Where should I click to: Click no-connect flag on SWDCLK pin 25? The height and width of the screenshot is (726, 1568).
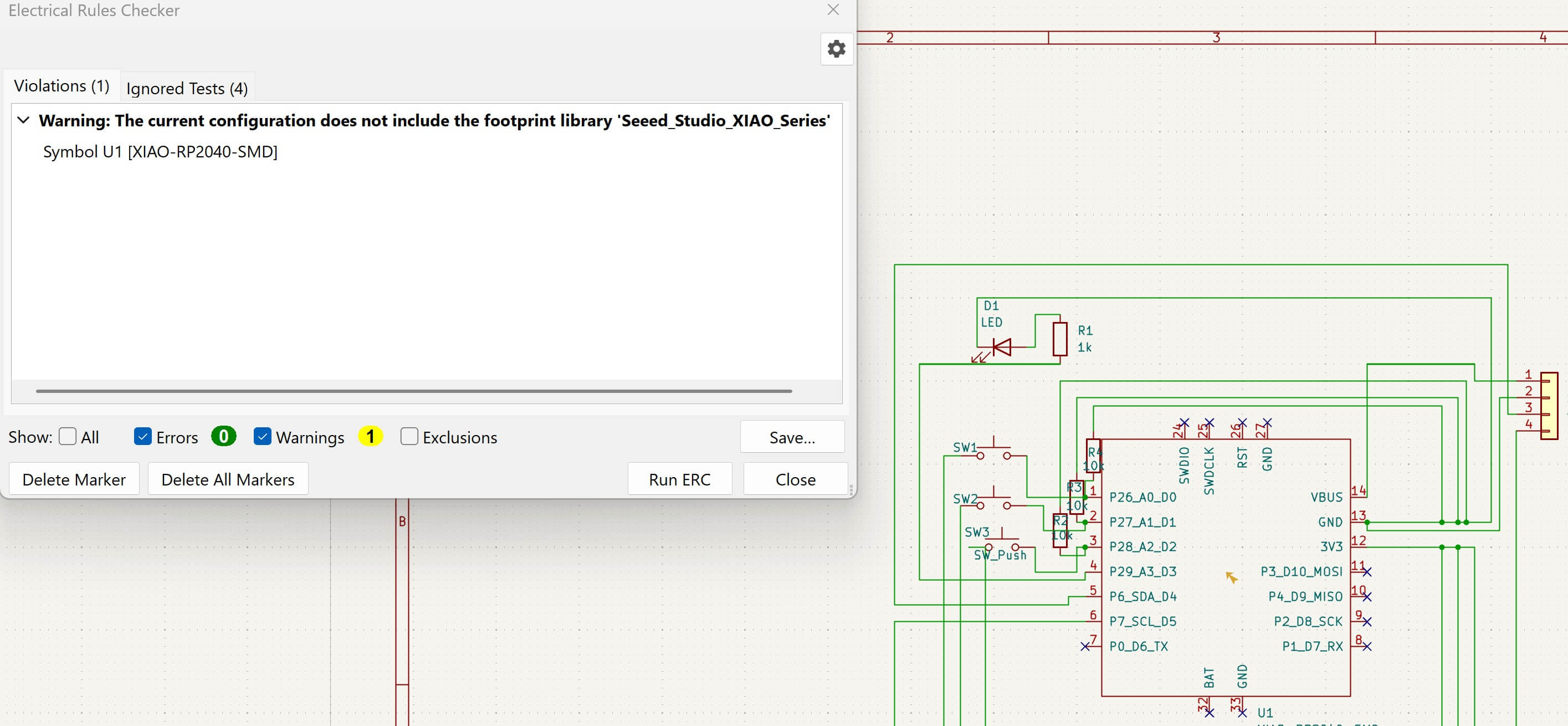1210,423
